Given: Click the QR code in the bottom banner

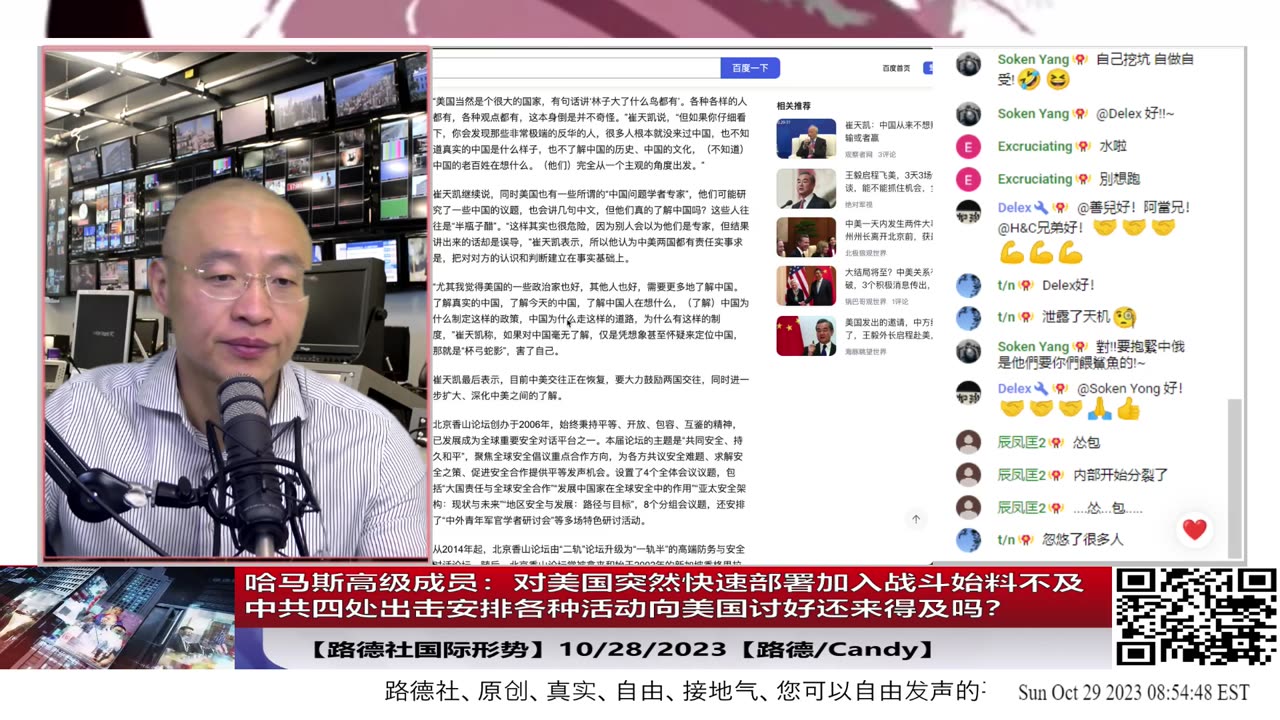Looking at the screenshot, I should pyautogui.click(x=1195, y=617).
